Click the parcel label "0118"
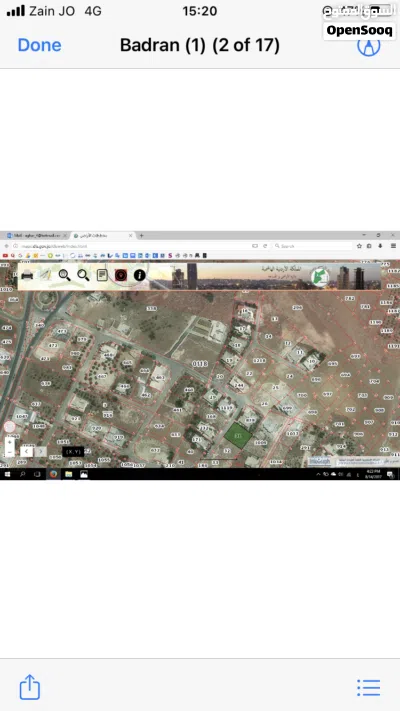 (x=200, y=364)
